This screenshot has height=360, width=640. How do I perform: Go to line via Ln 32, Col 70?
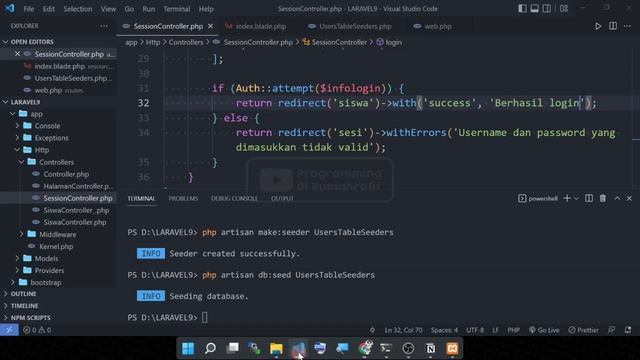pyautogui.click(x=403, y=330)
